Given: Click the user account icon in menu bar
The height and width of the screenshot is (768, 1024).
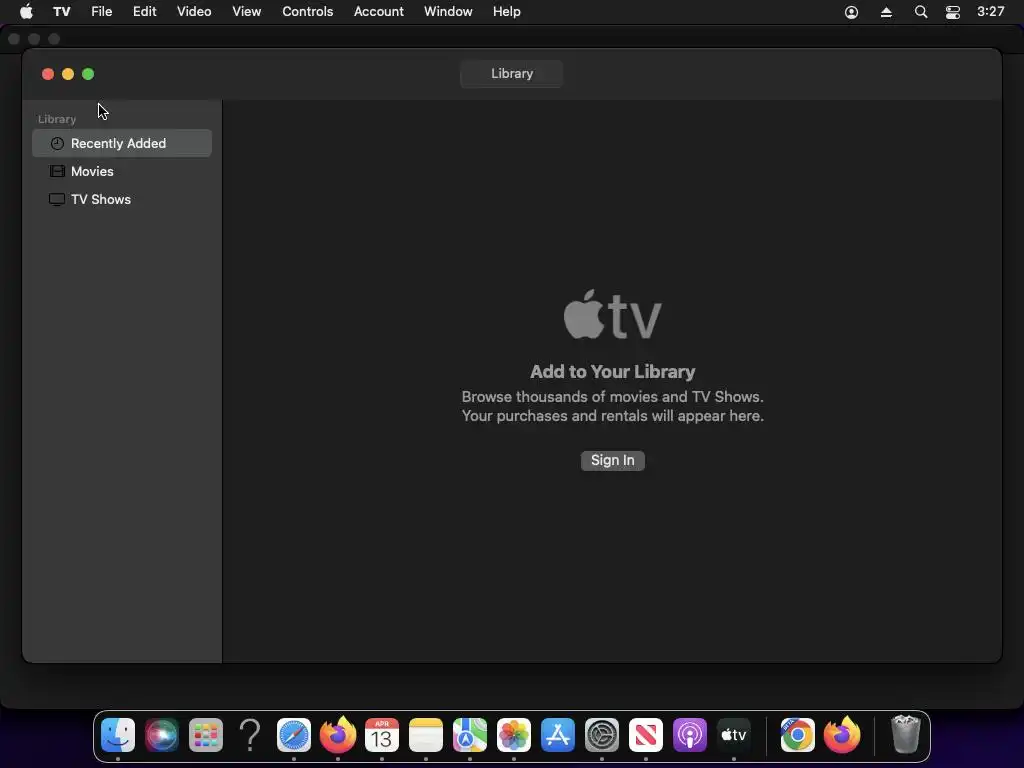Looking at the screenshot, I should (x=851, y=12).
